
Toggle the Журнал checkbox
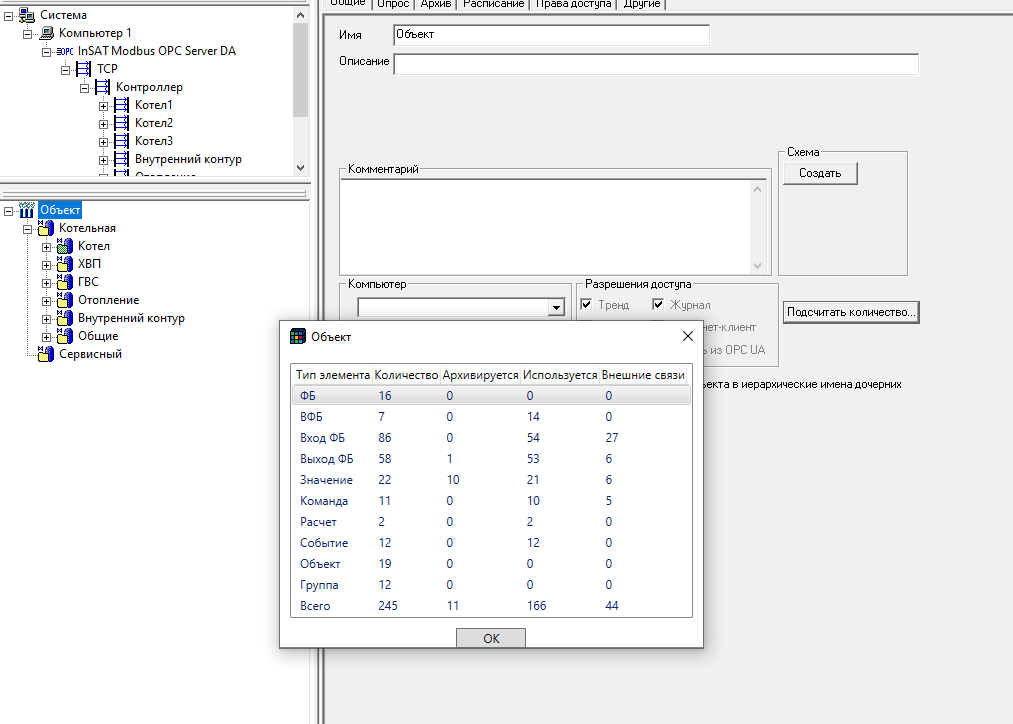(x=658, y=304)
